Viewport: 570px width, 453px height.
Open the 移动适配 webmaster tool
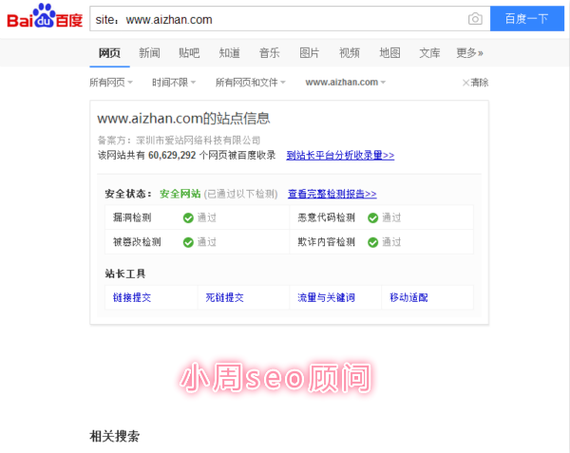point(409,297)
